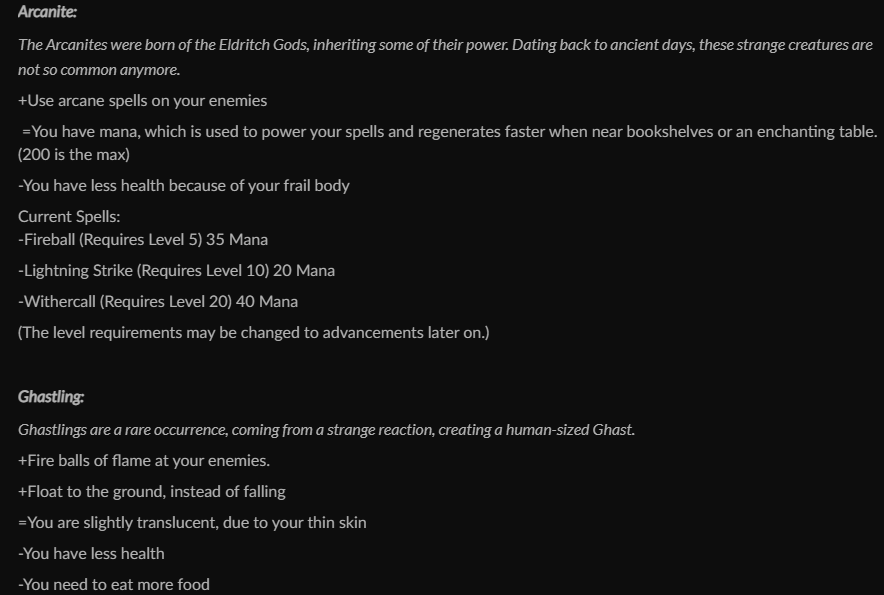Select the Fireball spell entry

click(143, 239)
